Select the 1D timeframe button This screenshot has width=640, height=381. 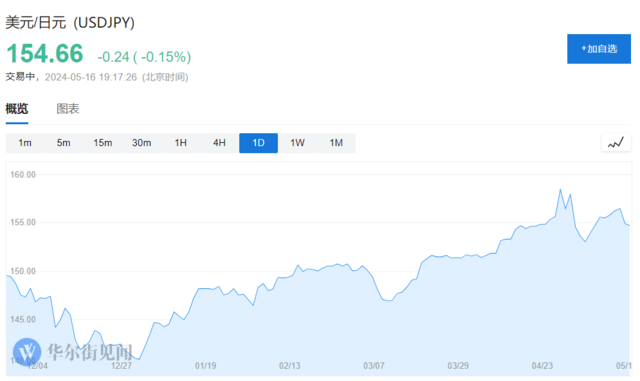[x=258, y=143]
